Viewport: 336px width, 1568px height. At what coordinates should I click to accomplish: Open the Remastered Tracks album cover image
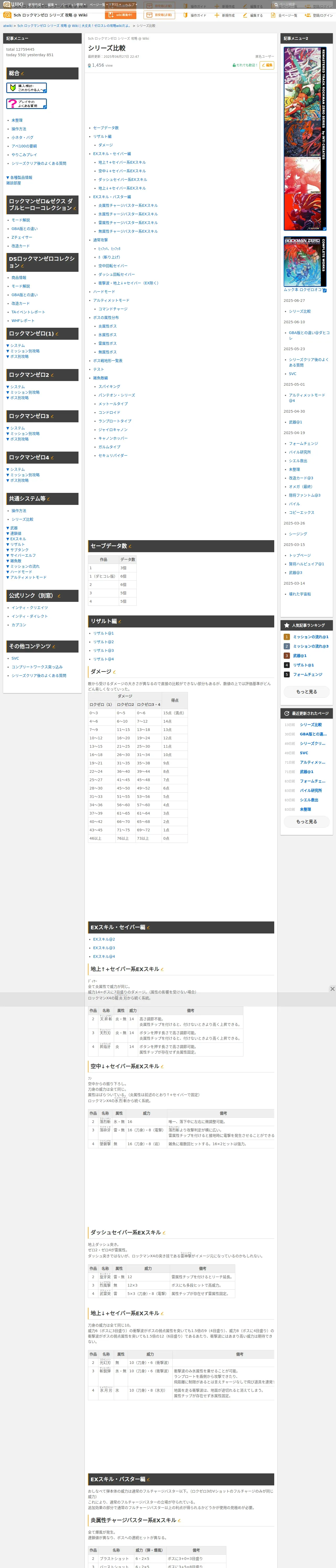click(305, 139)
